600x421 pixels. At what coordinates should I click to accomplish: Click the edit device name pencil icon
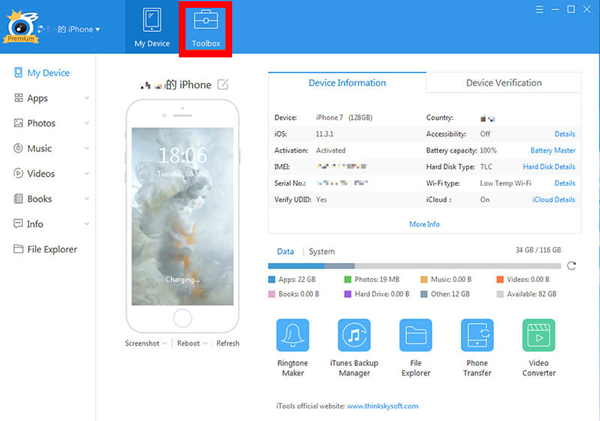(x=223, y=84)
